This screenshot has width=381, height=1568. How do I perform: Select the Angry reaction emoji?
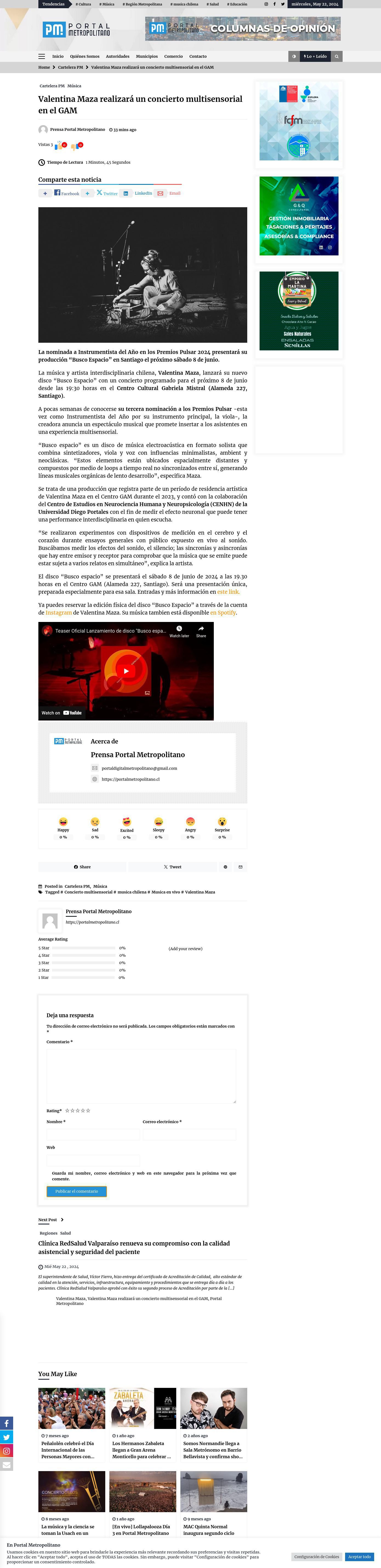pos(190,822)
